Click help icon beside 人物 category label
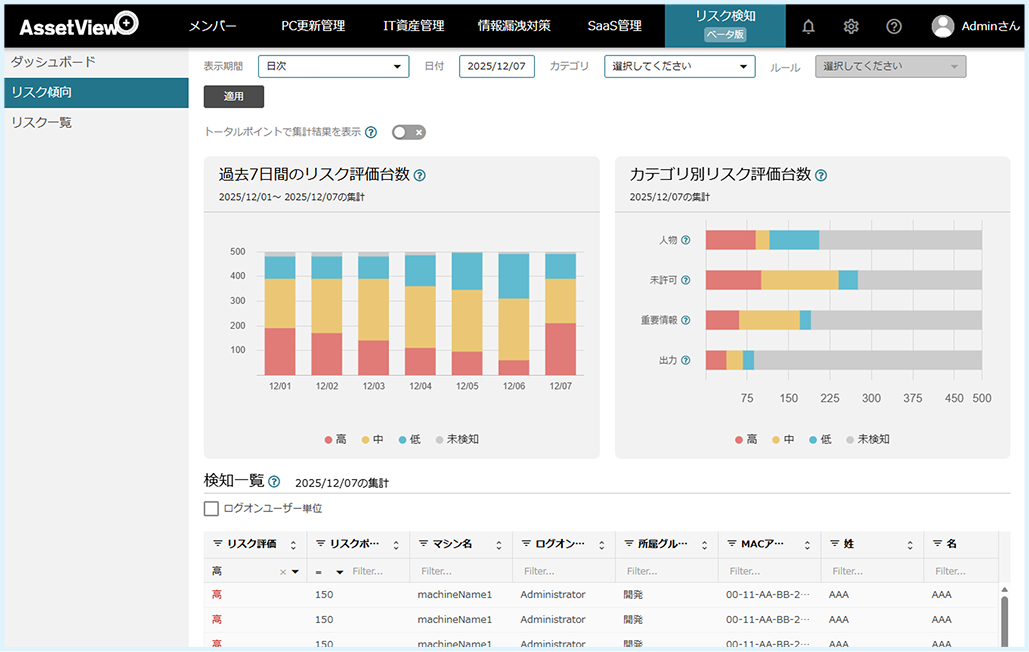 [686, 240]
